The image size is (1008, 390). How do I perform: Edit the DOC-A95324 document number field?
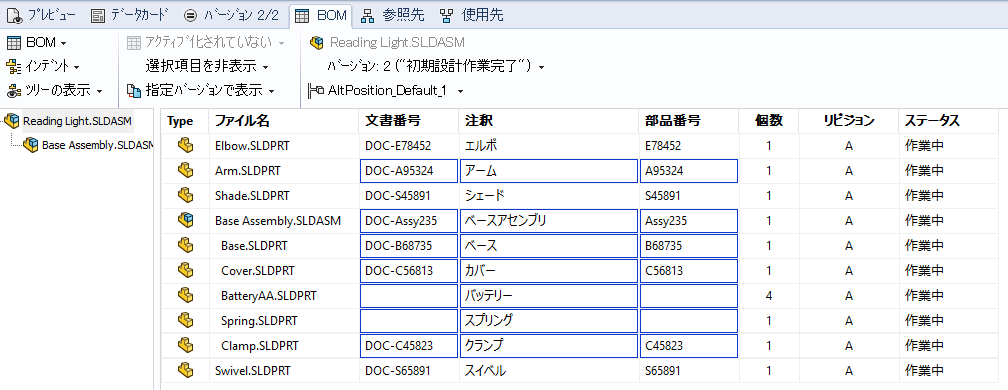(x=409, y=171)
